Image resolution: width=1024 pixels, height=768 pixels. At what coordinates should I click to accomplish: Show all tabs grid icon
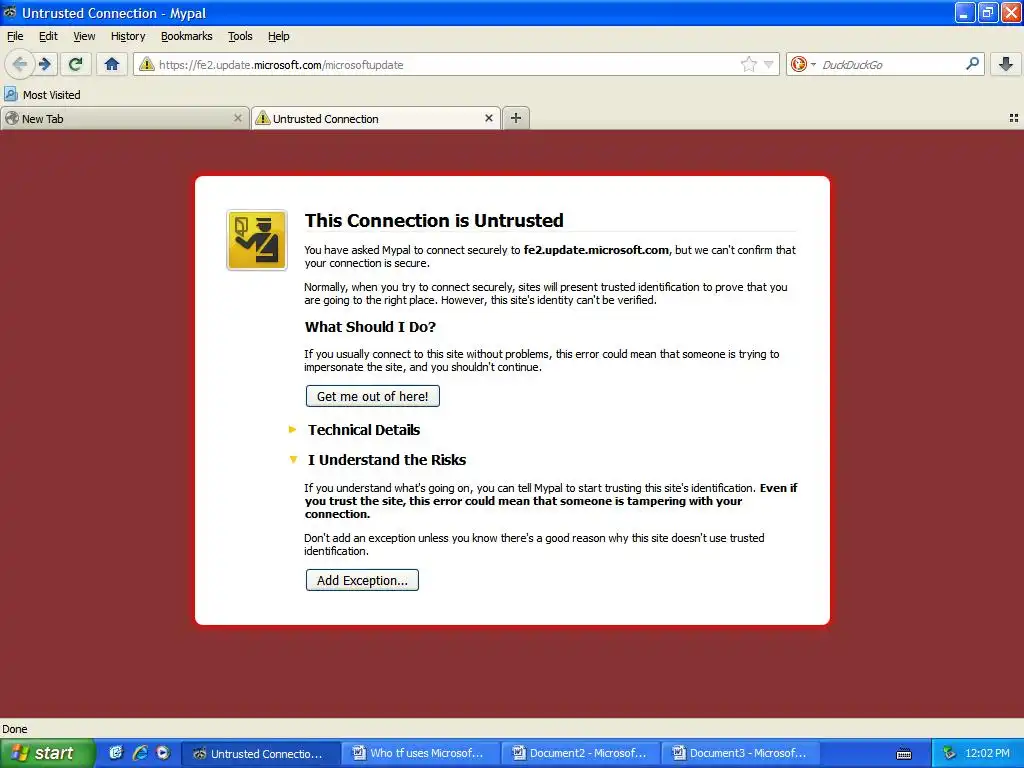(1014, 118)
